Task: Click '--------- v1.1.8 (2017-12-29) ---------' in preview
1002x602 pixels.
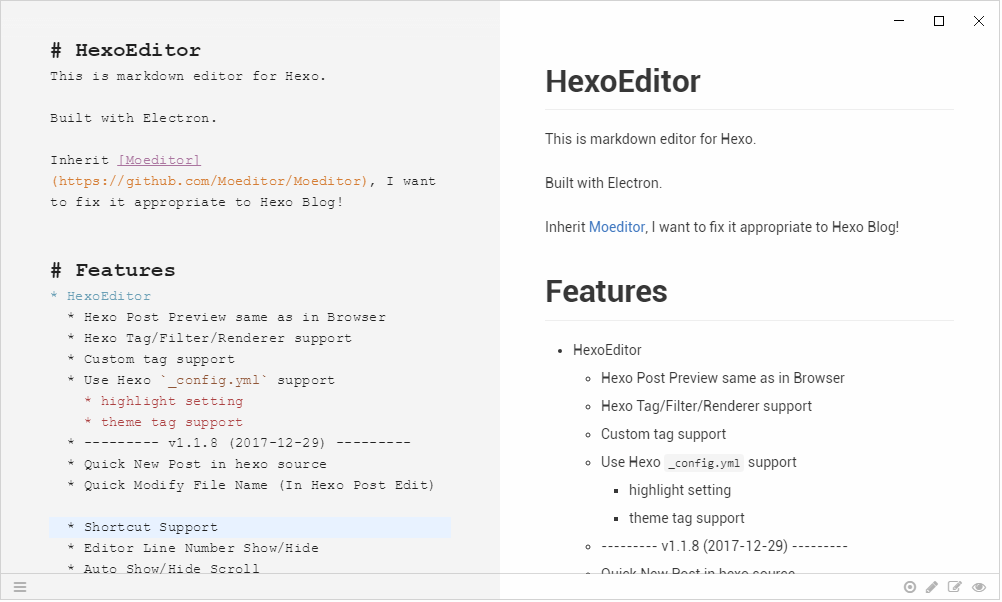Action: point(724,546)
